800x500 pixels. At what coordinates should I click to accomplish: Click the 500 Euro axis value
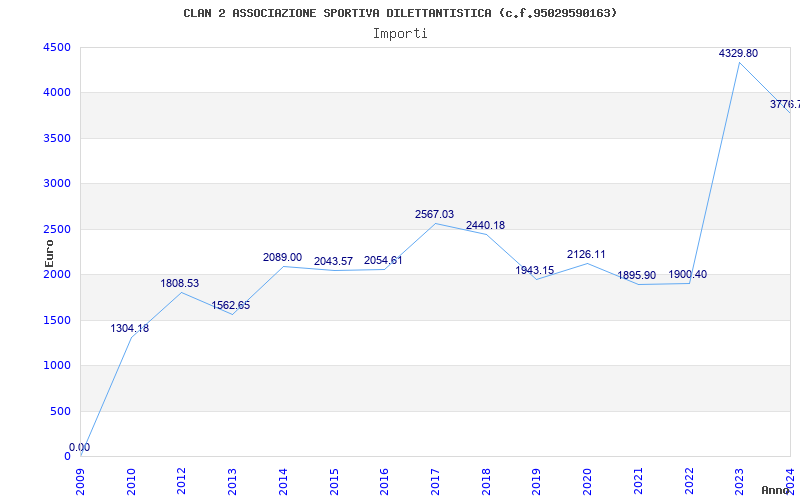[x=60, y=411]
